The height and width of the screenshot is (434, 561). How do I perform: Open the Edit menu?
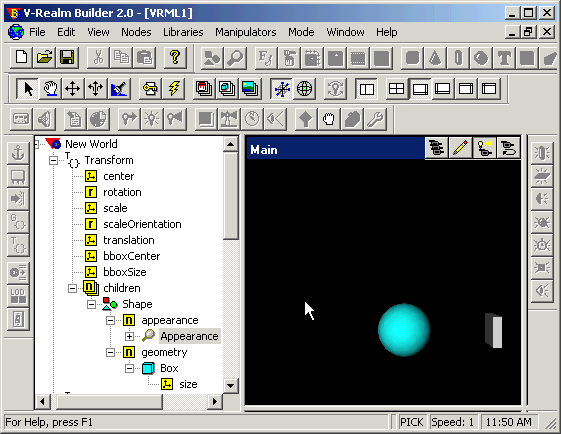[66, 32]
